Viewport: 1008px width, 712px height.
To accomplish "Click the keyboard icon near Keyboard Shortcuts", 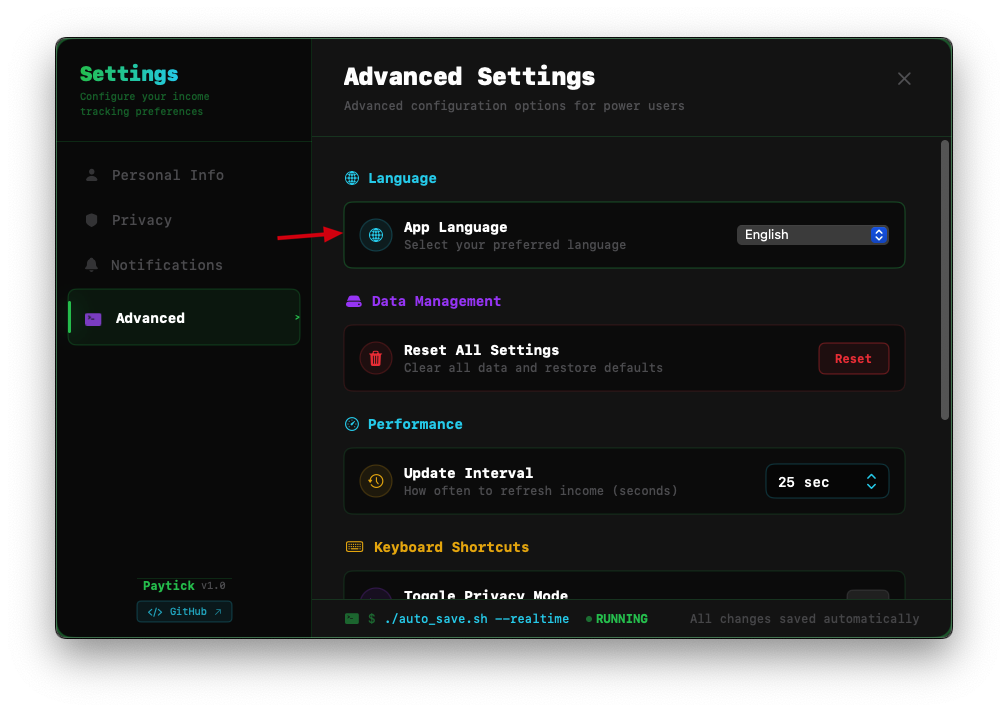I will point(353,547).
